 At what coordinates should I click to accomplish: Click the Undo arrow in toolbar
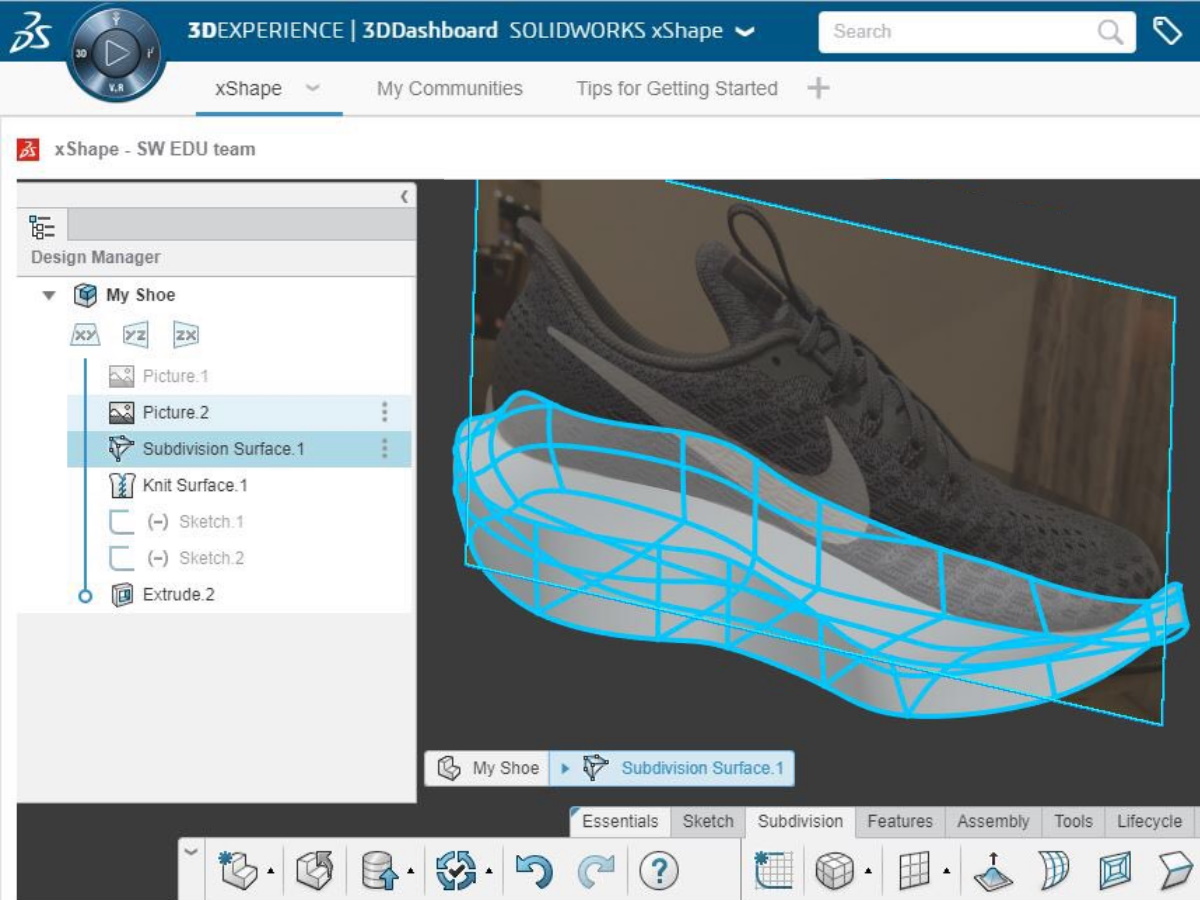click(x=534, y=871)
